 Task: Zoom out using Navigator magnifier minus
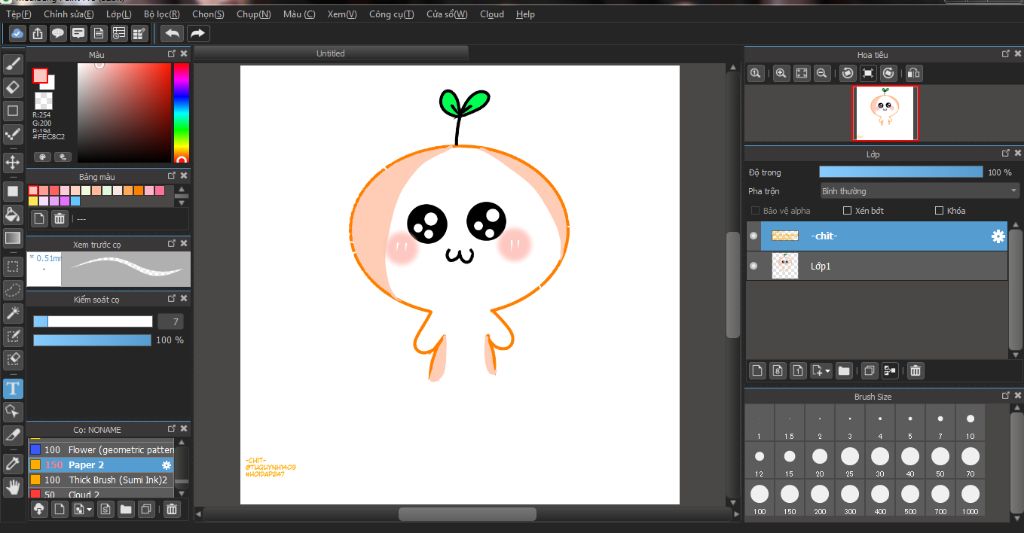point(822,73)
